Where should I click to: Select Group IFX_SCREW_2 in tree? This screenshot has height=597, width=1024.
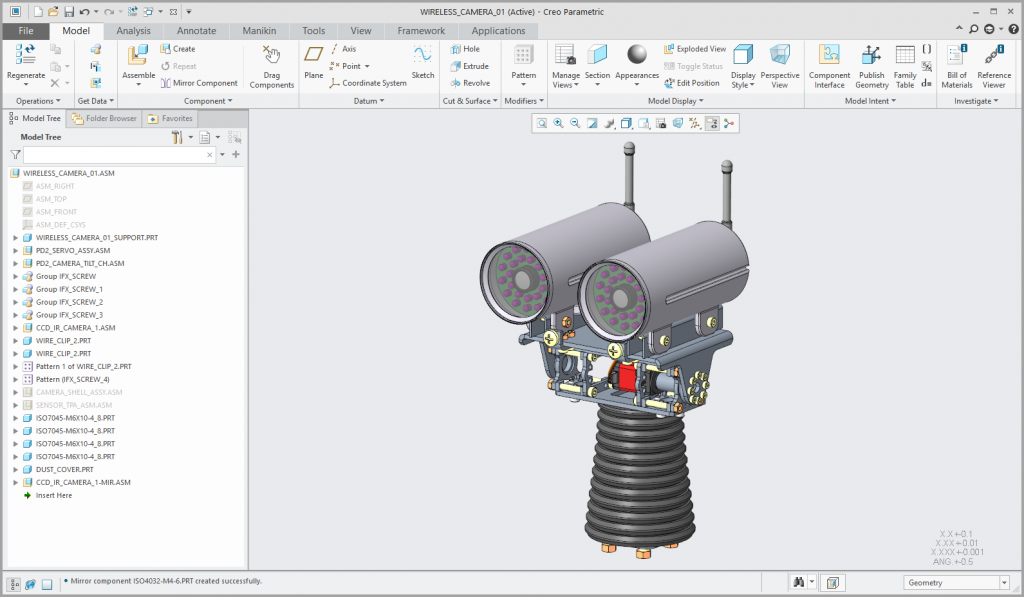coord(69,302)
